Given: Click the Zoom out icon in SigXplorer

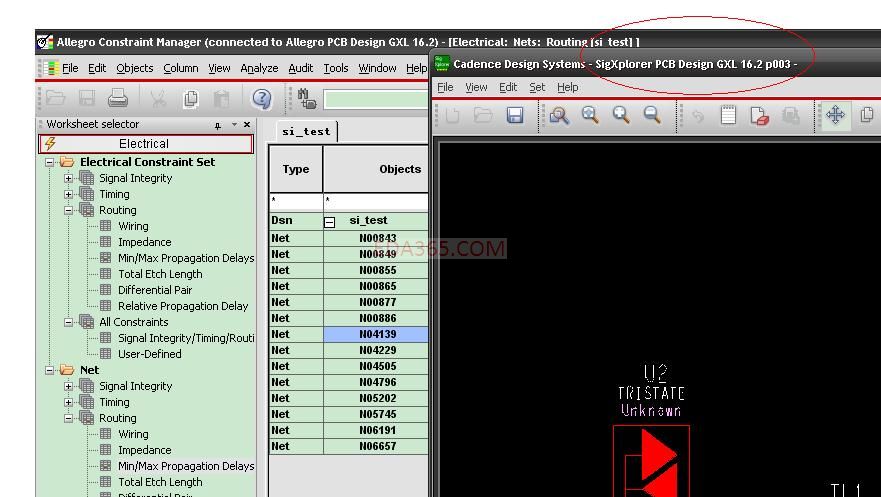Looking at the screenshot, I should [x=652, y=115].
